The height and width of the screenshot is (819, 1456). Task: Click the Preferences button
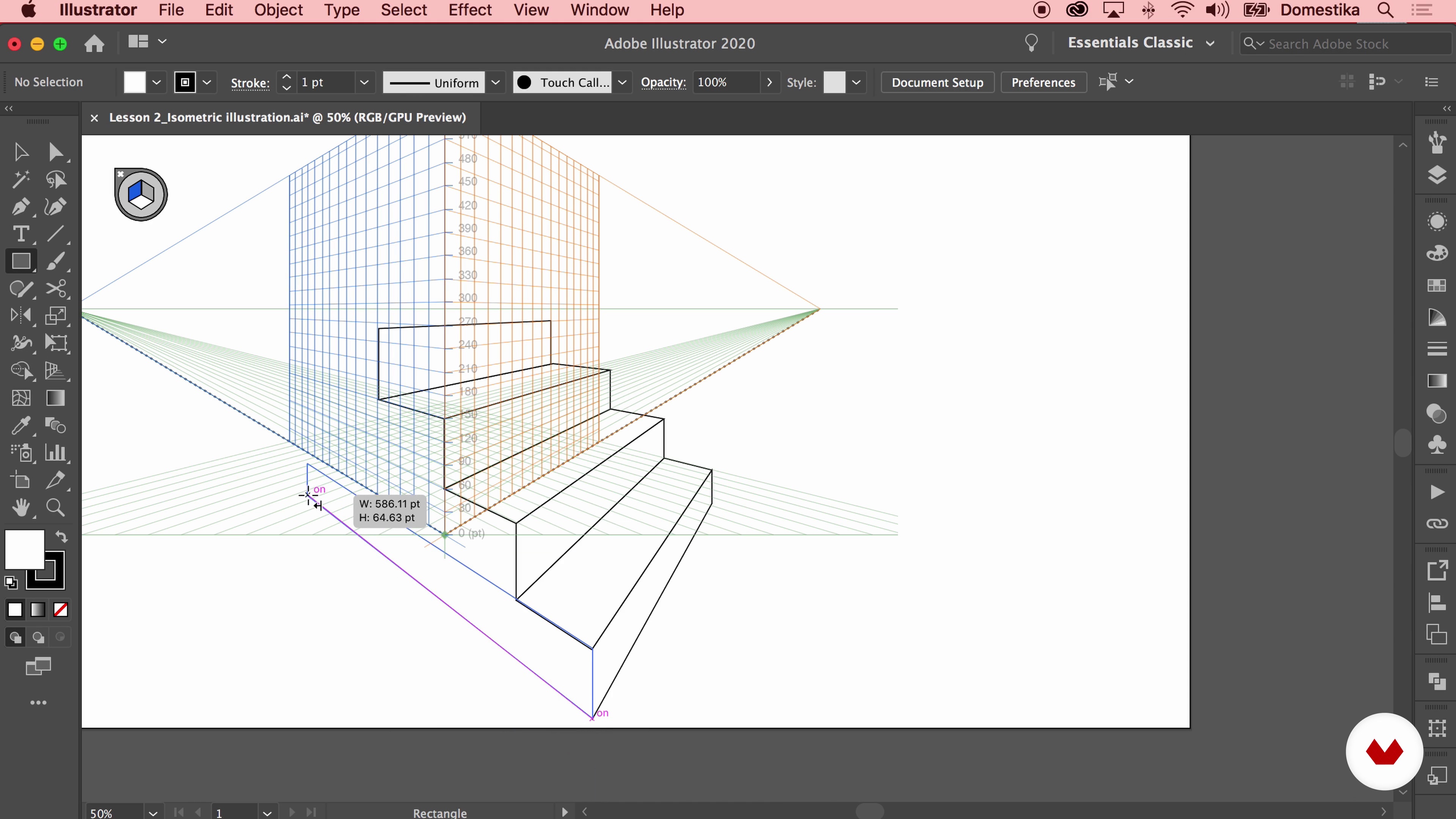[1043, 83]
